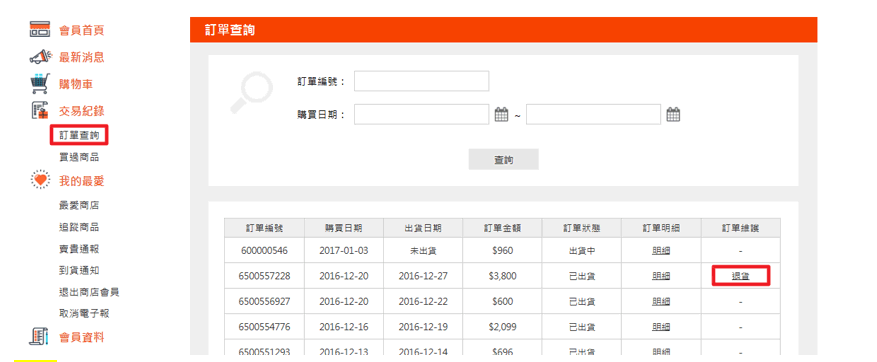Open the end date calendar picker icon
The image size is (877, 362).
pos(673,115)
